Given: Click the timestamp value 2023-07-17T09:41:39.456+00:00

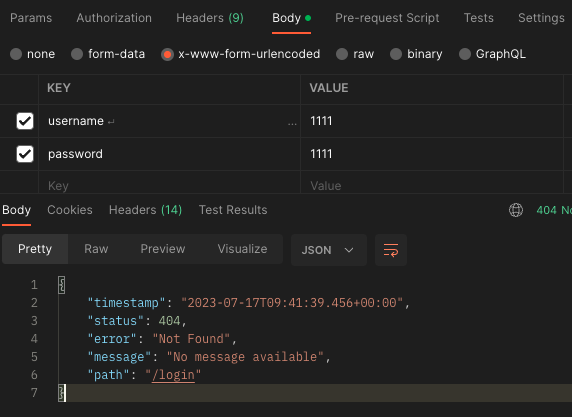Looking at the screenshot, I should click(292, 303).
